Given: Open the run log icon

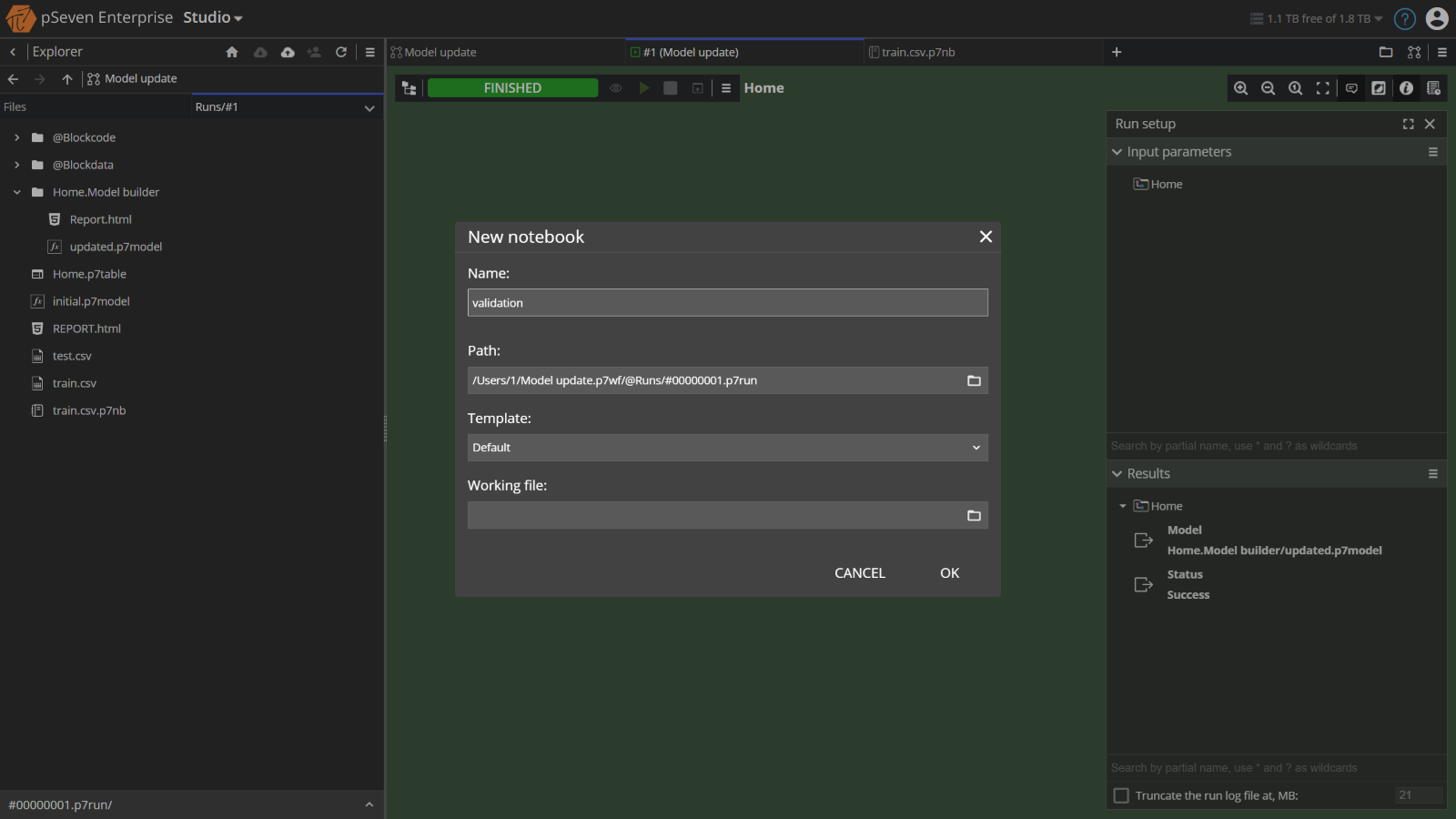Looking at the screenshot, I should coord(1434,87).
